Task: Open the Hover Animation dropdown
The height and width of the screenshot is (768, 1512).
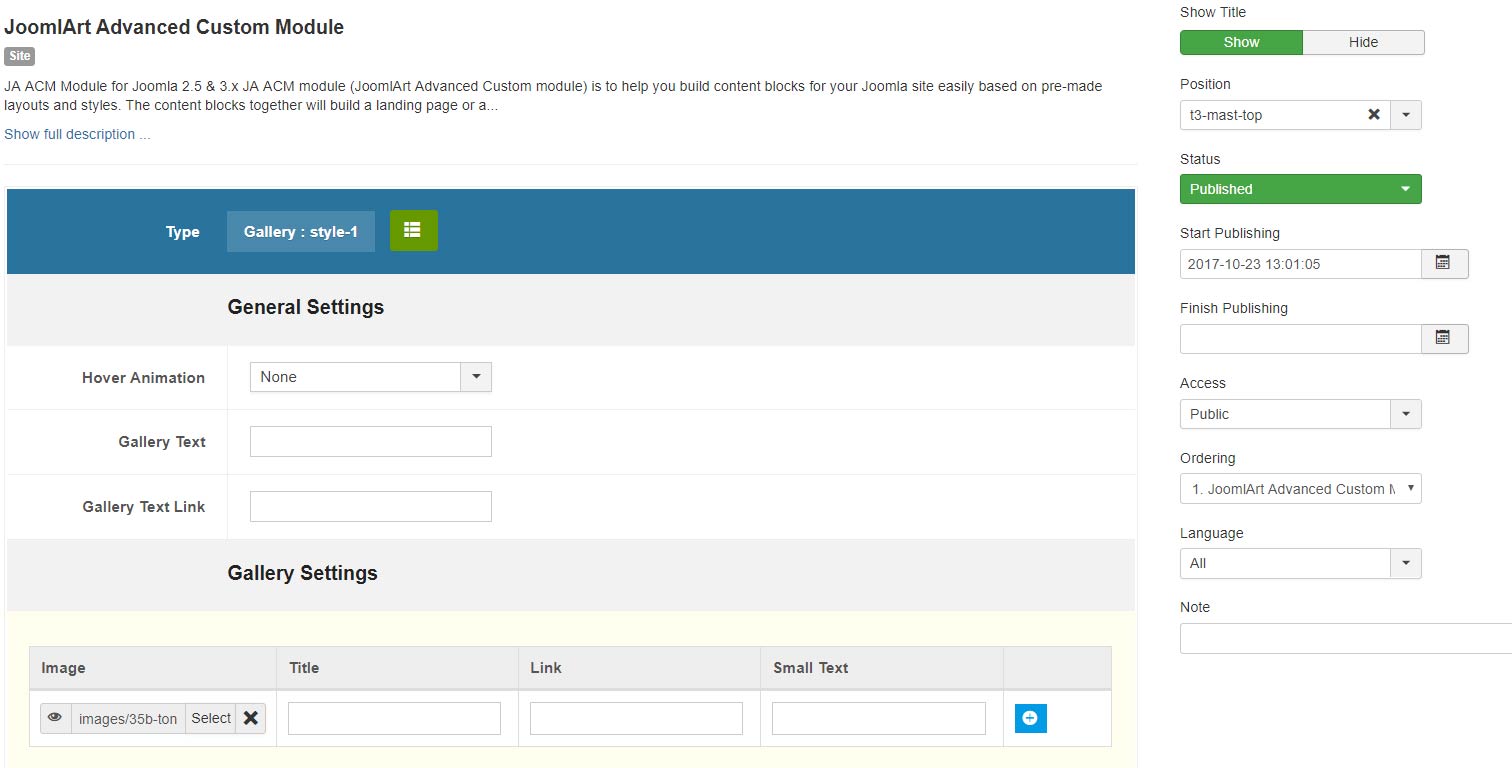Action: [x=370, y=377]
